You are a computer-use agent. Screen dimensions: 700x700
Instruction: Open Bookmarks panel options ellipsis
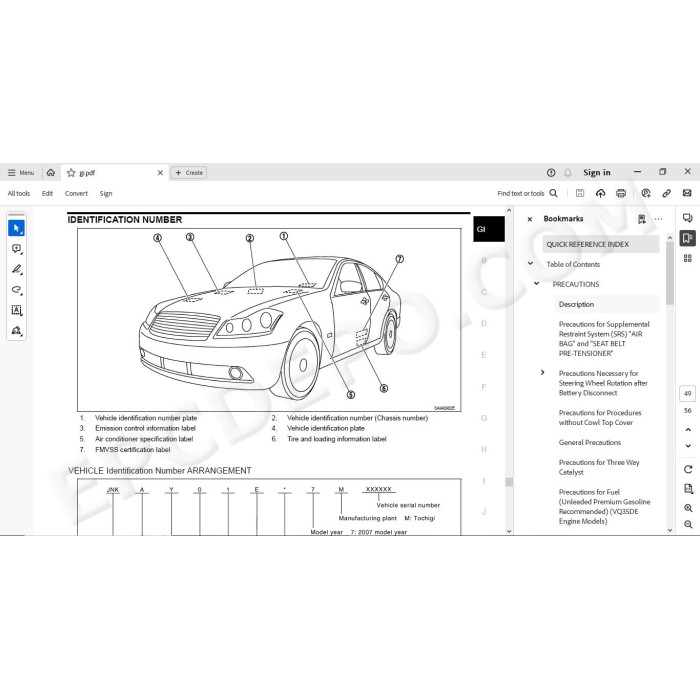tap(658, 219)
